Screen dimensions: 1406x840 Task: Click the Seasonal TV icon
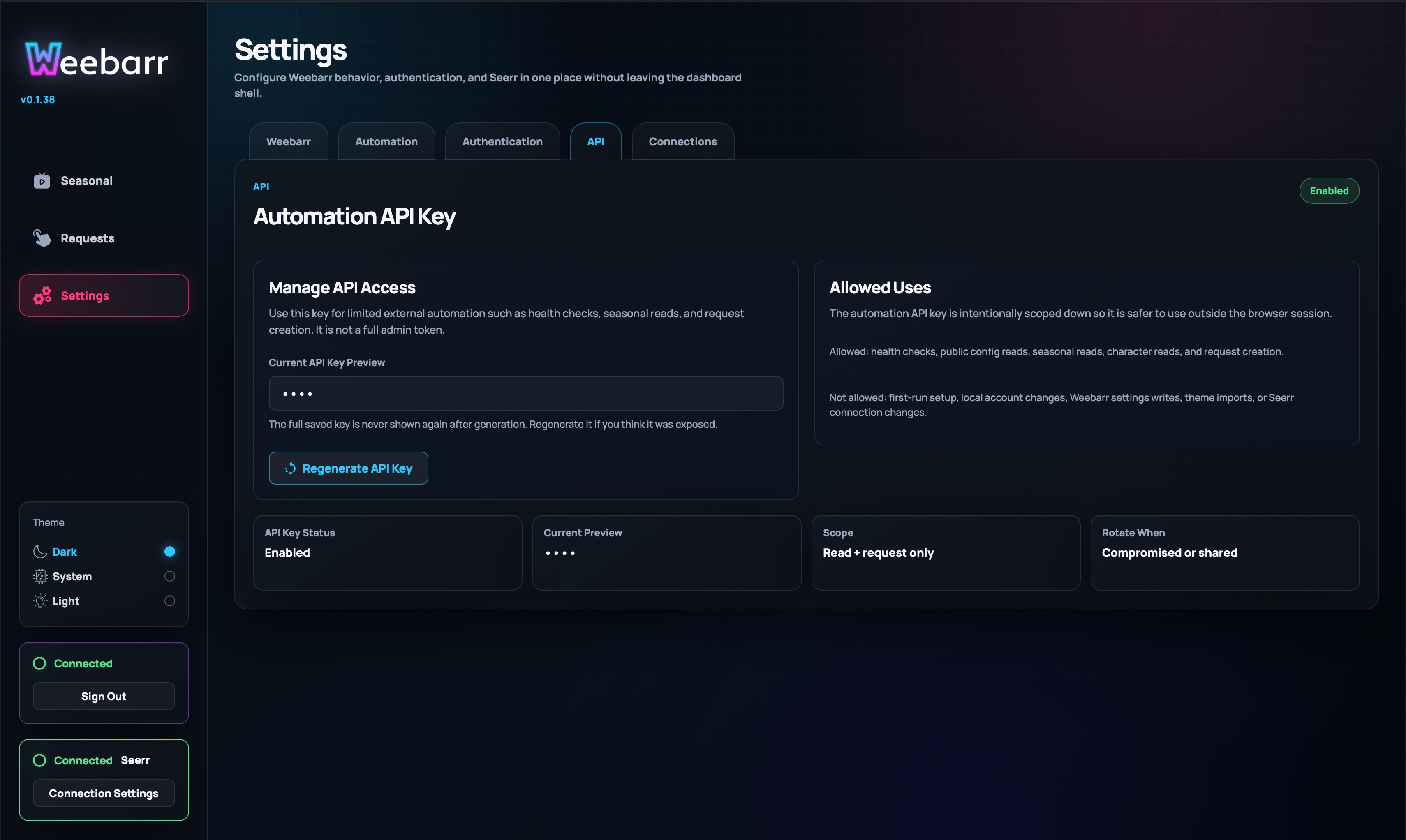pos(42,181)
